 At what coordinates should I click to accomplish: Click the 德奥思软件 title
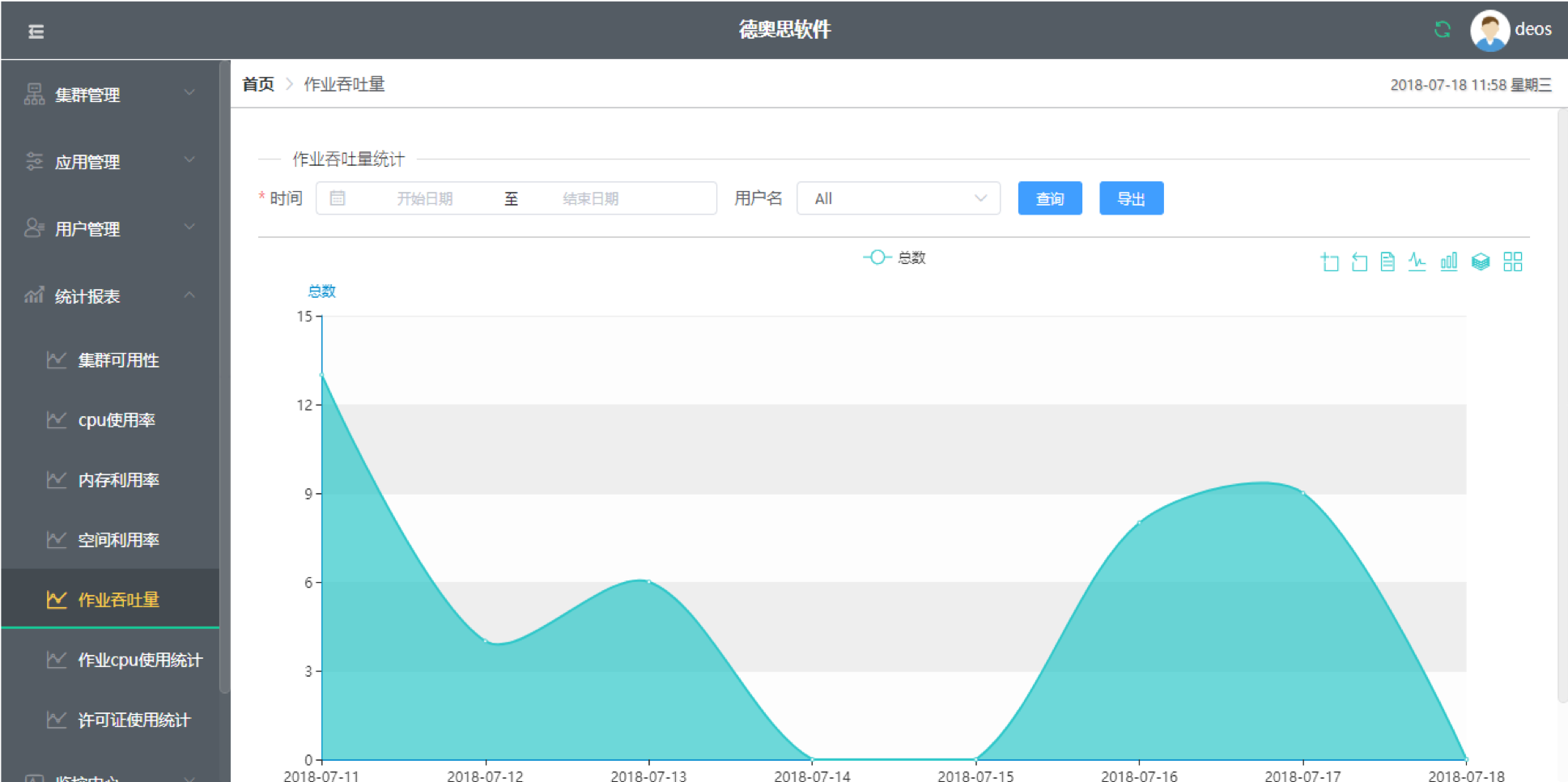point(784,30)
